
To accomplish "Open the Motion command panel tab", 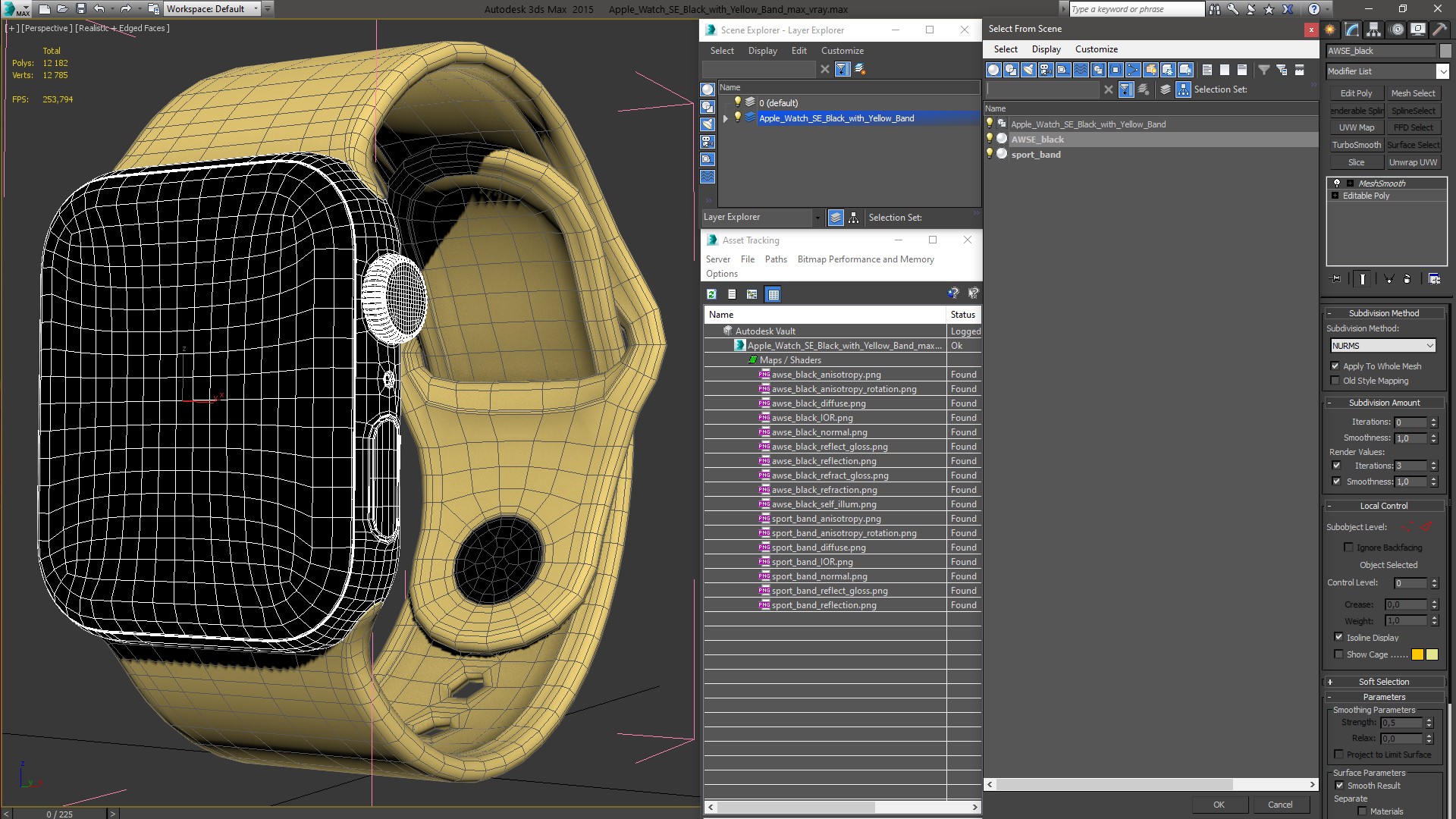I will [x=1396, y=30].
